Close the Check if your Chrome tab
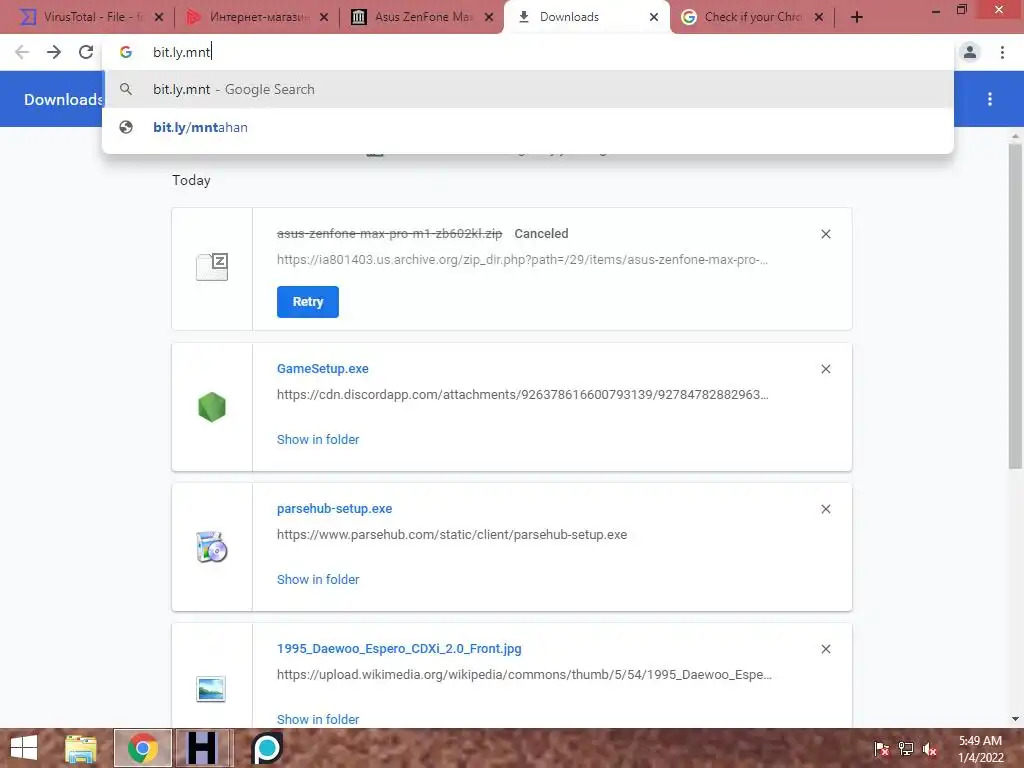Screen dimensions: 1024x768 coord(819,18)
